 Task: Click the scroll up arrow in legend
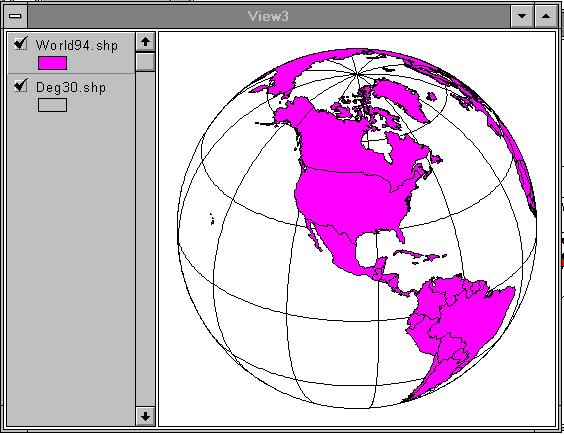pyautogui.click(x=145, y=42)
